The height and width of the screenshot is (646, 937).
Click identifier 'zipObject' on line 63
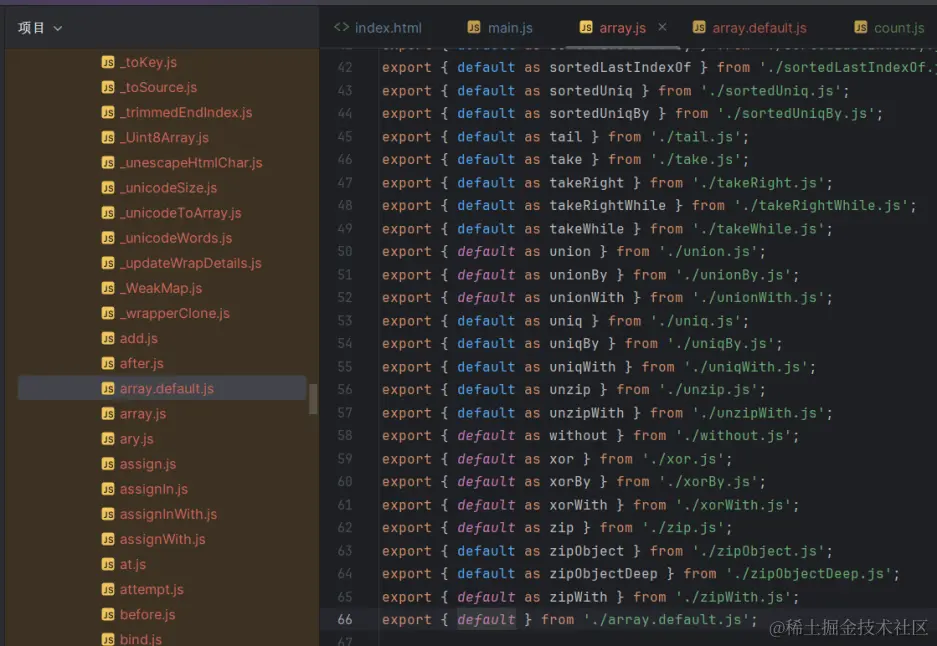pyautogui.click(x=586, y=551)
